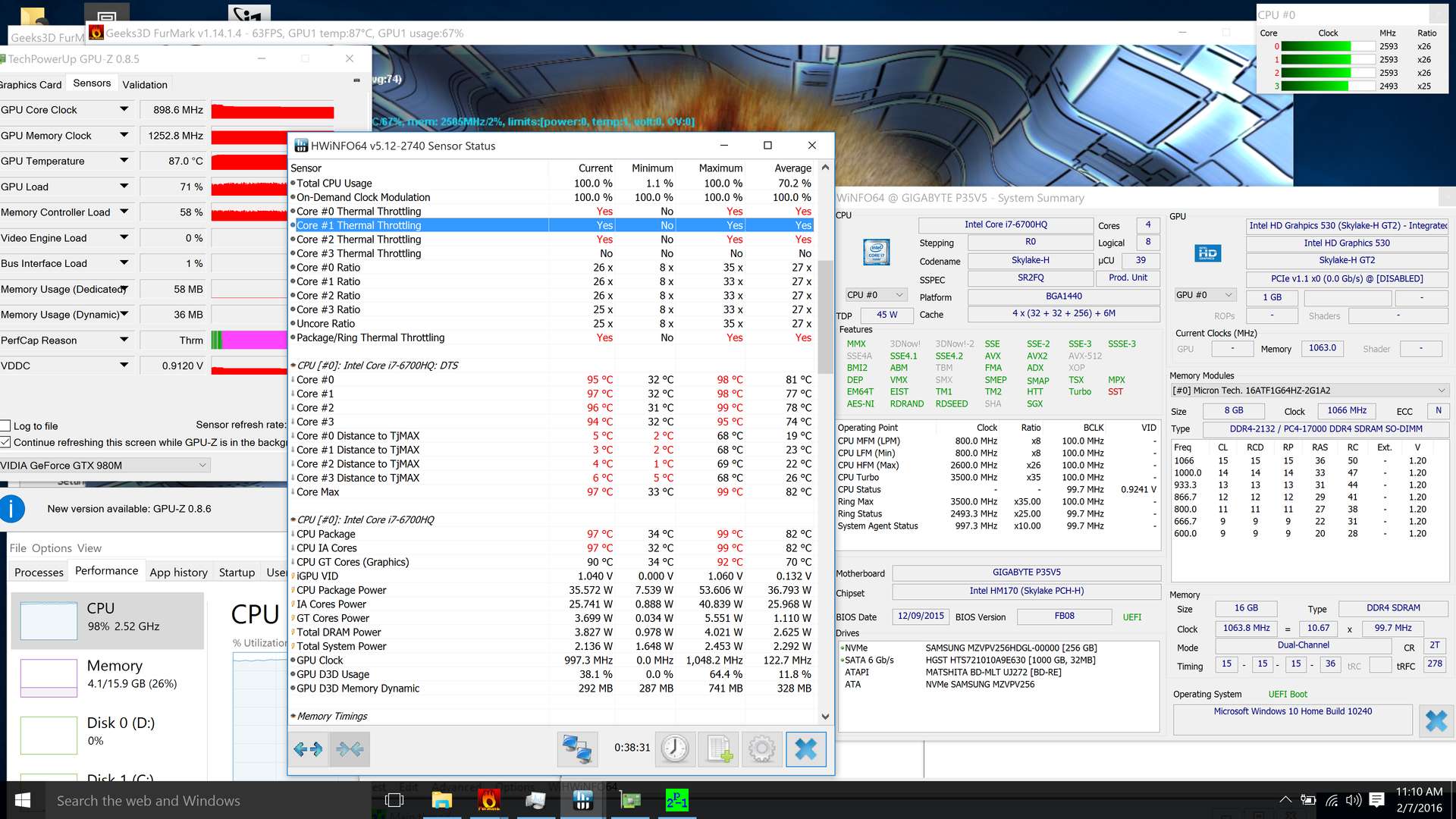Click blue X icon in System Summary window
The image size is (1456, 819).
1436,720
